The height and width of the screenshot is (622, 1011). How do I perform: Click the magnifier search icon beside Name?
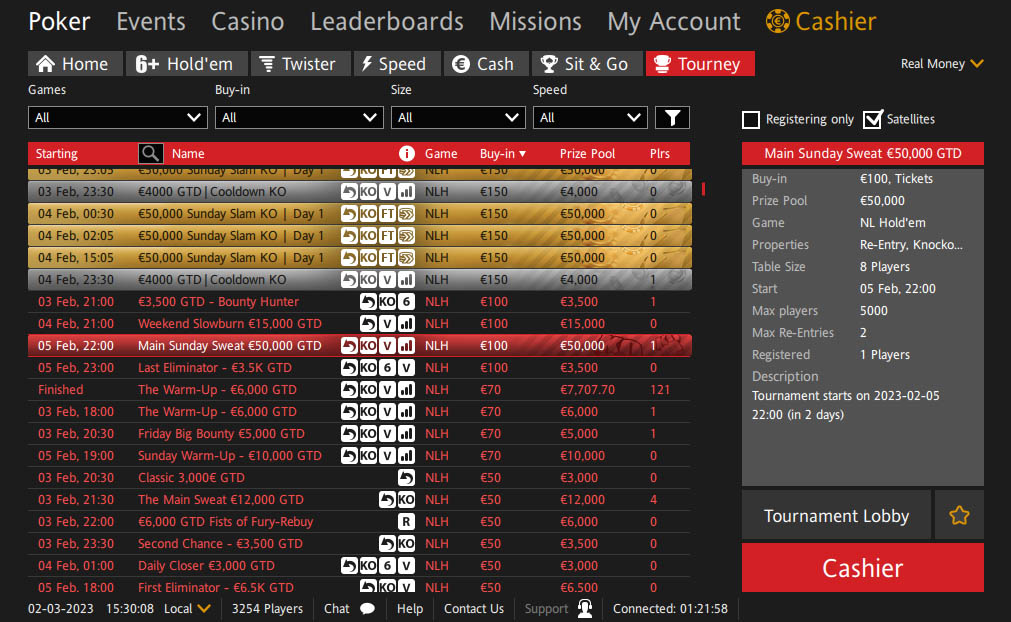tap(150, 153)
